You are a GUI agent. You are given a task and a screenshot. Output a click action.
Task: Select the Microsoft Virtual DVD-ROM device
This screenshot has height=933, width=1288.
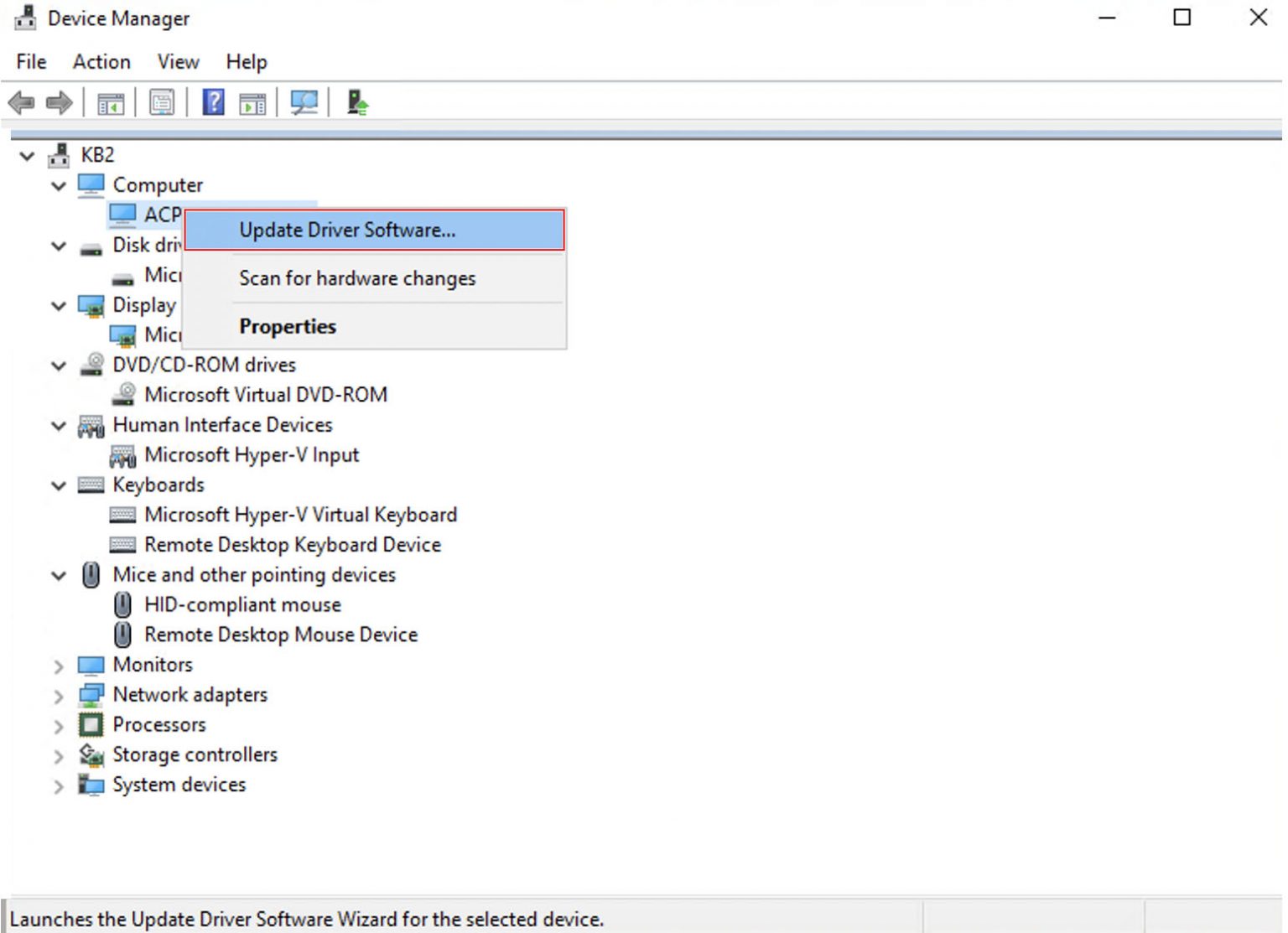[x=267, y=394]
